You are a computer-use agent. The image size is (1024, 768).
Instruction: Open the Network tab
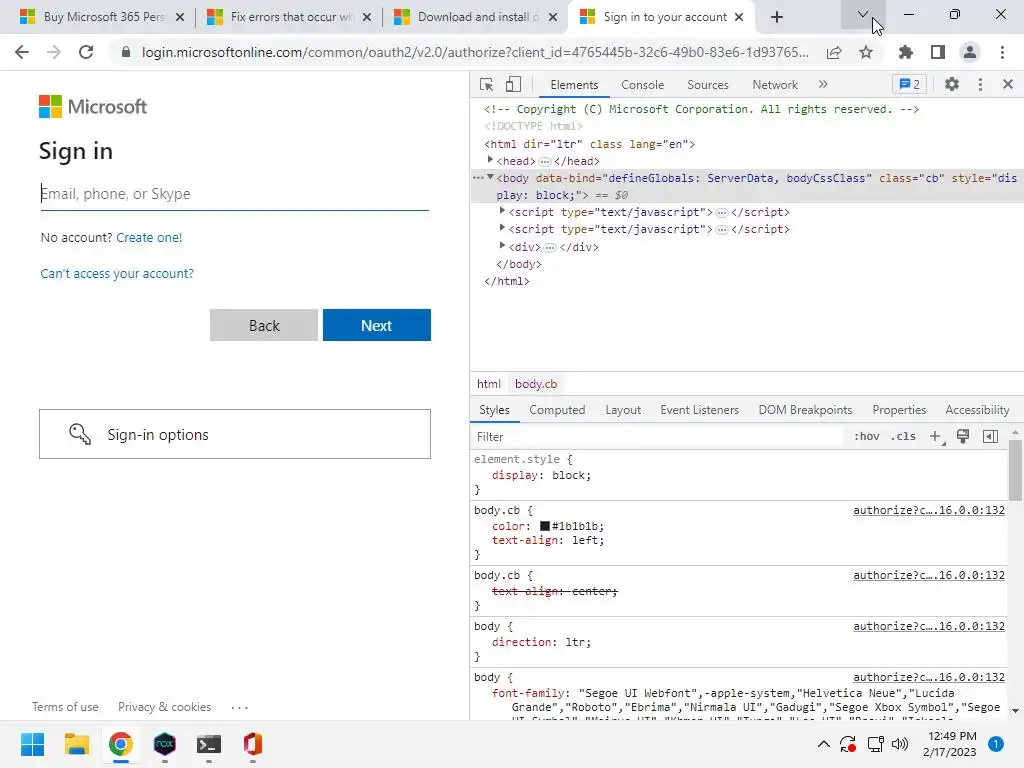(x=775, y=85)
